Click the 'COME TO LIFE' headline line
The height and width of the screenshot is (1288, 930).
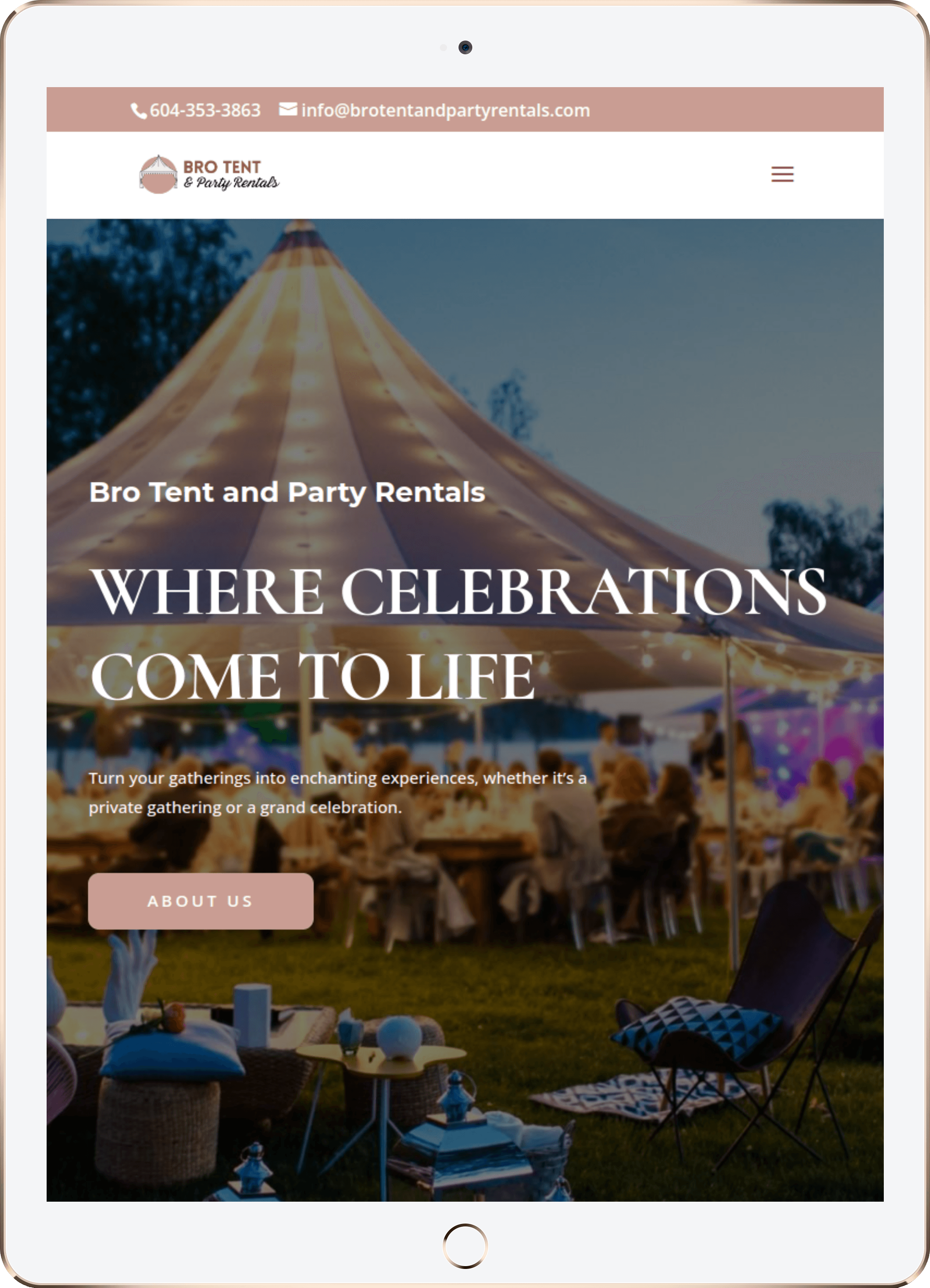[x=313, y=676]
